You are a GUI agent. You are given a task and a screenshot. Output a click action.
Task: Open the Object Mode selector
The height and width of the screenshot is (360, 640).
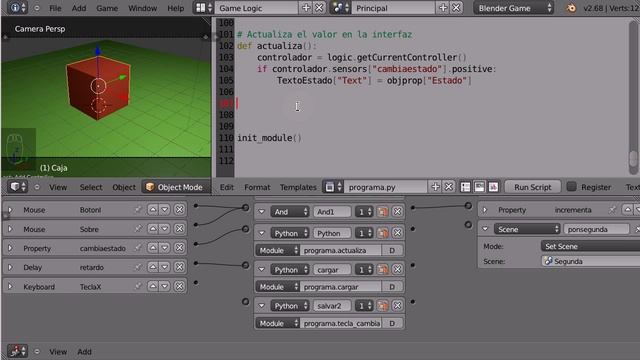point(175,187)
